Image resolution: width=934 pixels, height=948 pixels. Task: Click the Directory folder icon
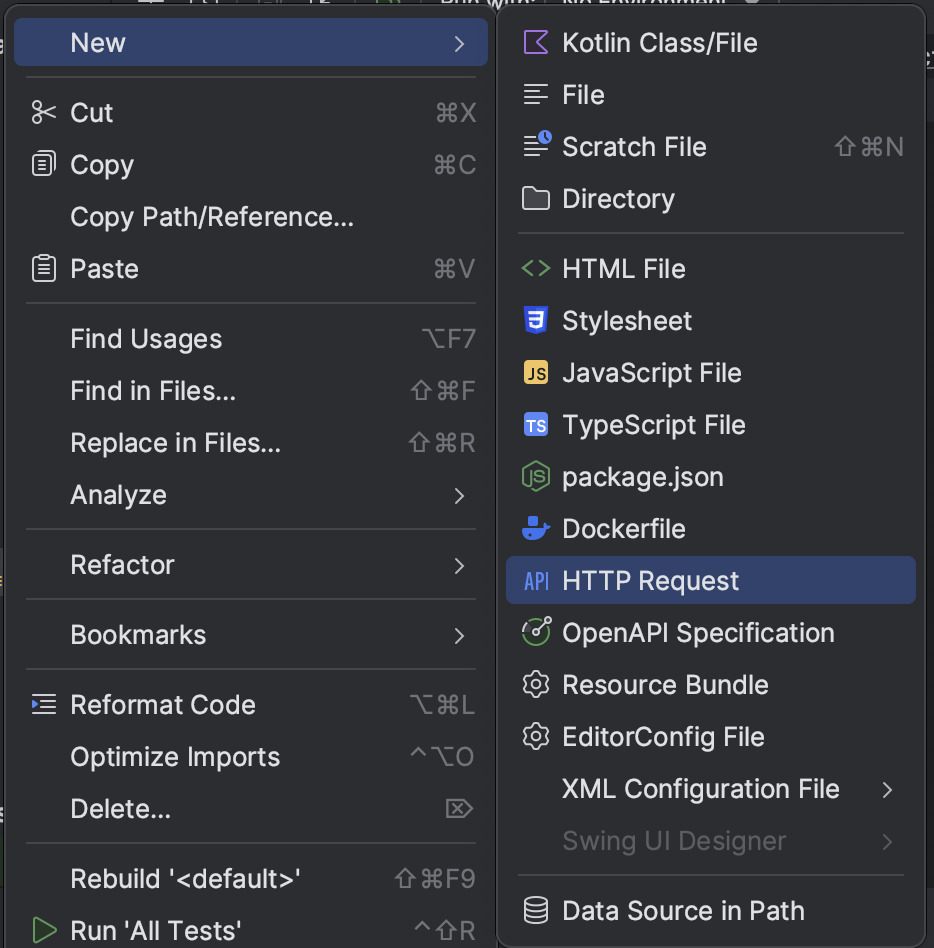point(536,199)
